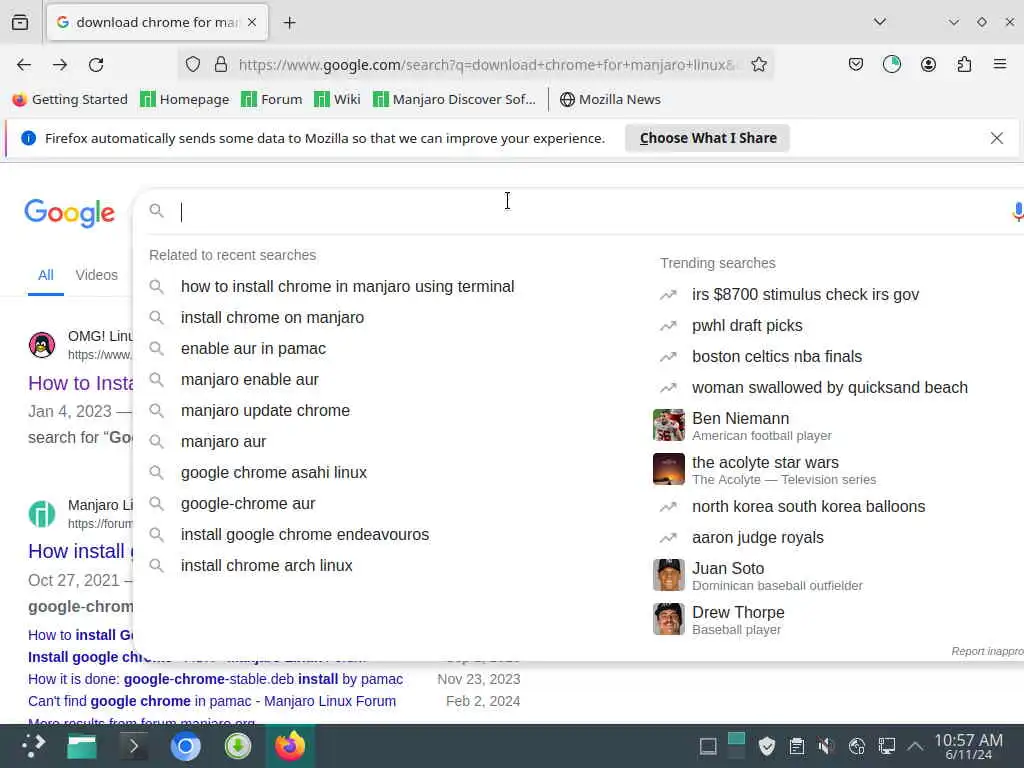Screen dimensions: 1024x768
Task: Open Firefox application hamburger menu
Action: tap(1000, 64)
